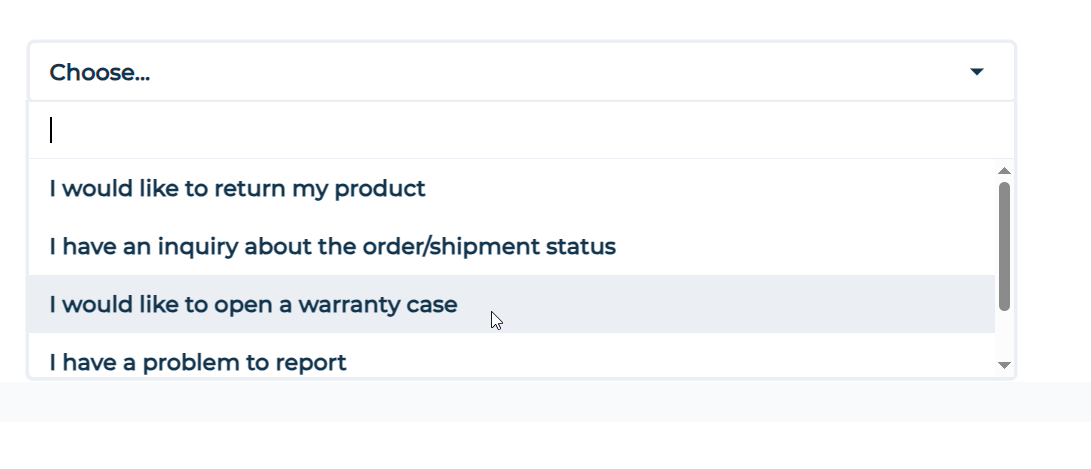Select "I would like to return my product"
Screen dimensions: 1091x469
point(237,189)
